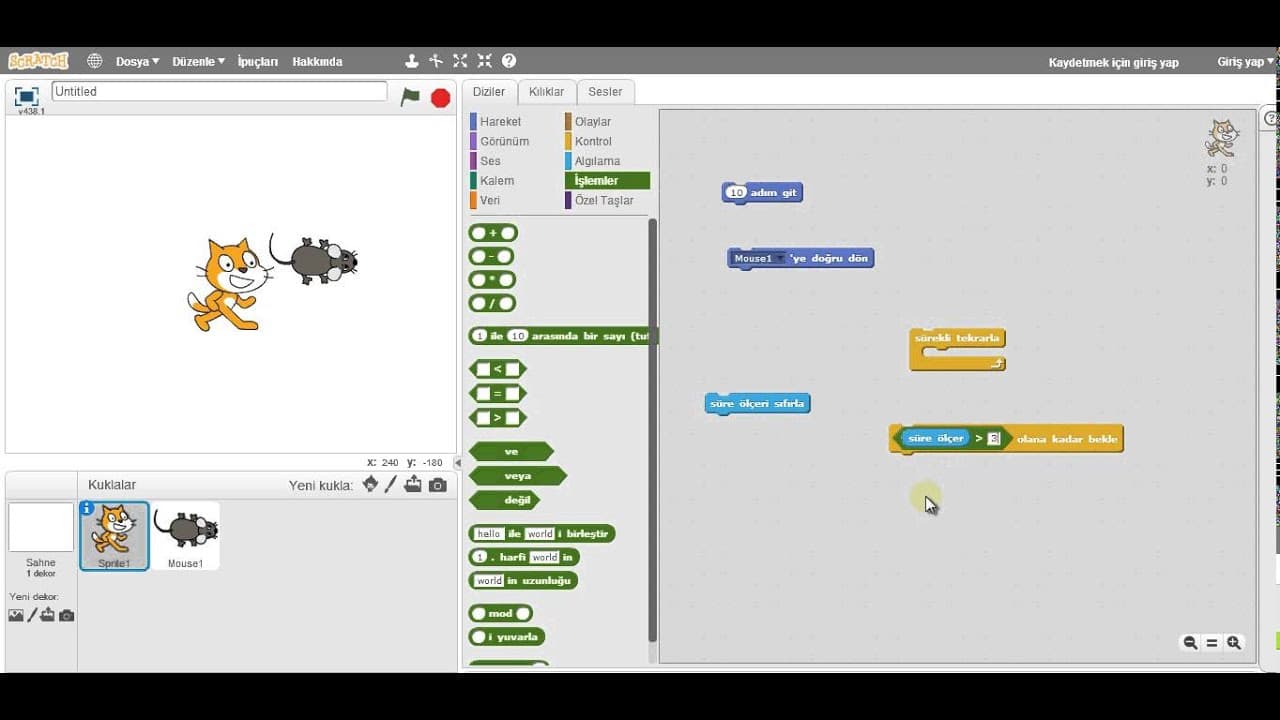Reset scripts area zoom
The width and height of the screenshot is (1280, 720).
(1212, 643)
